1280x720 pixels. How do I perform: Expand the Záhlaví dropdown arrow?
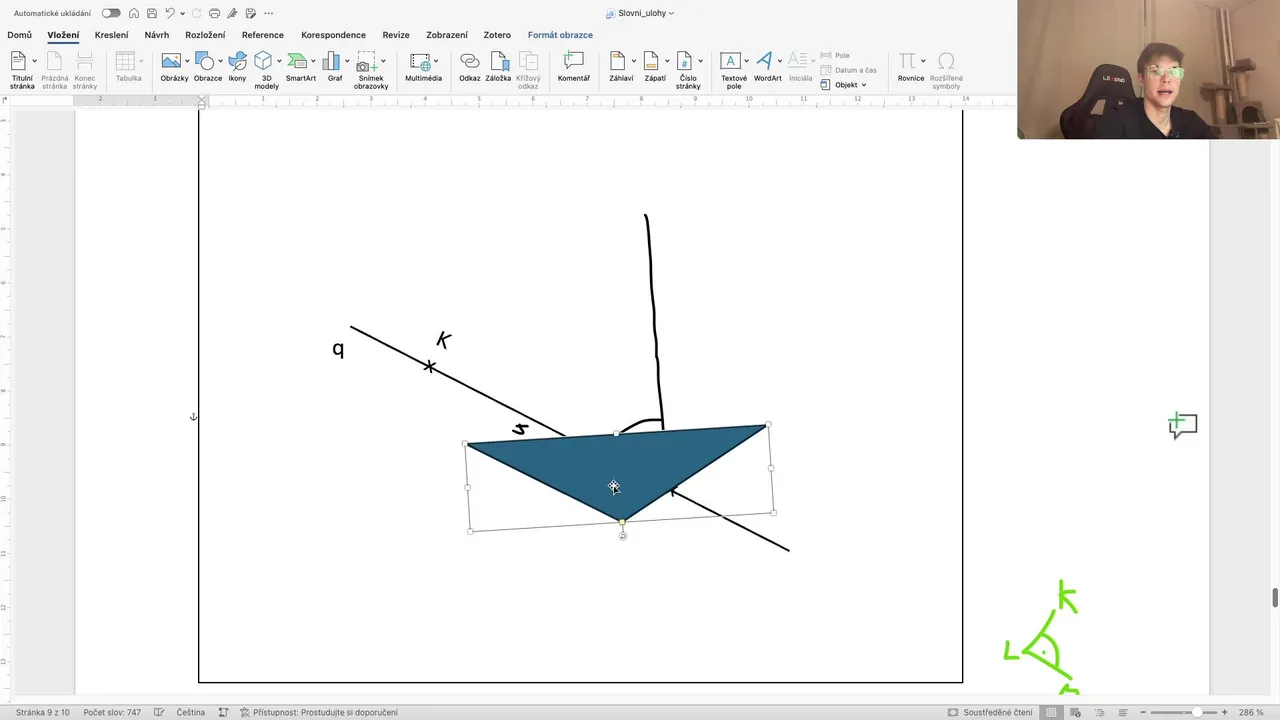(634, 61)
